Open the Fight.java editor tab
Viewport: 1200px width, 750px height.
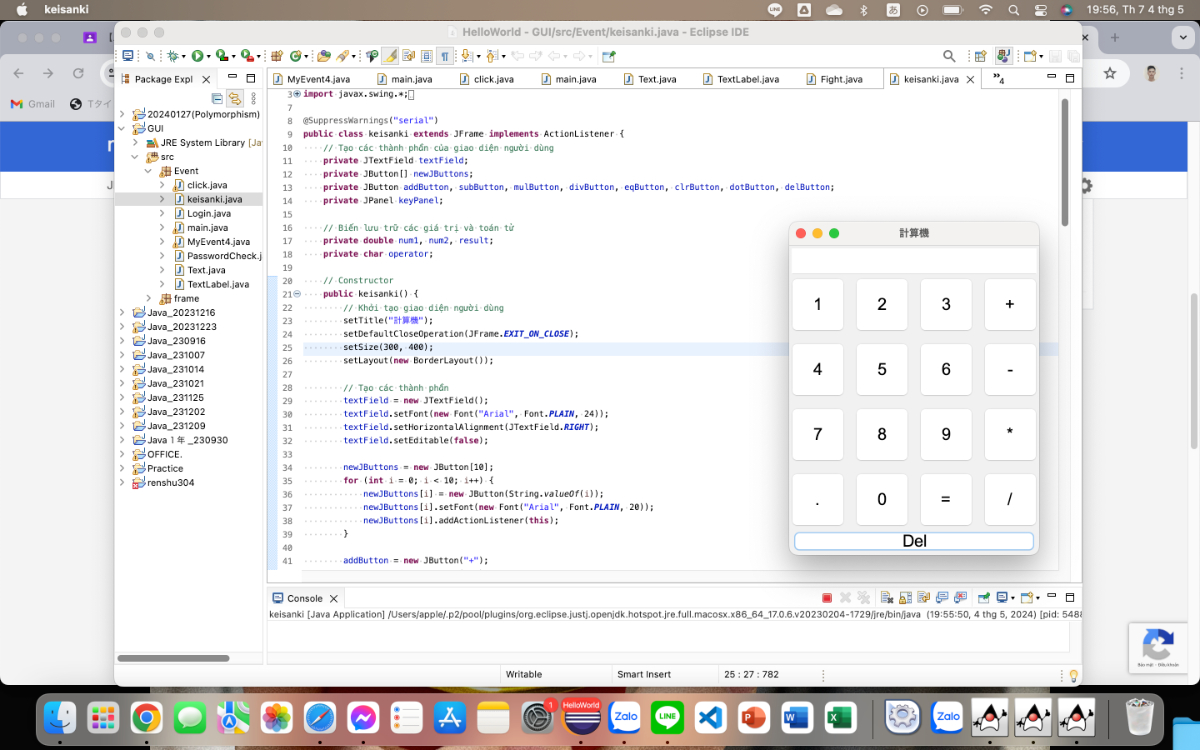click(x=840, y=79)
